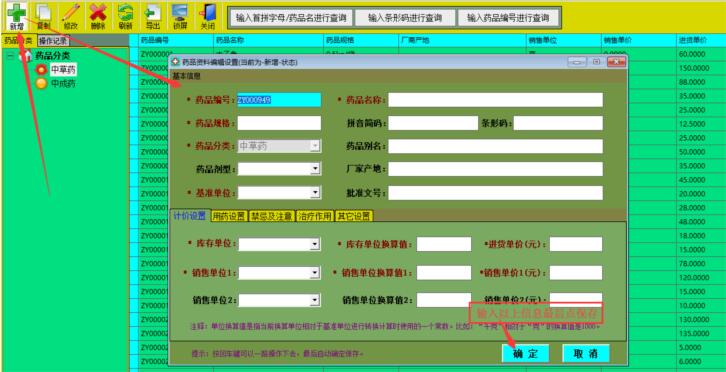Select the 复制 copy toolbar icon
The height and width of the screenshot is (372, 726).
[44, 17]
